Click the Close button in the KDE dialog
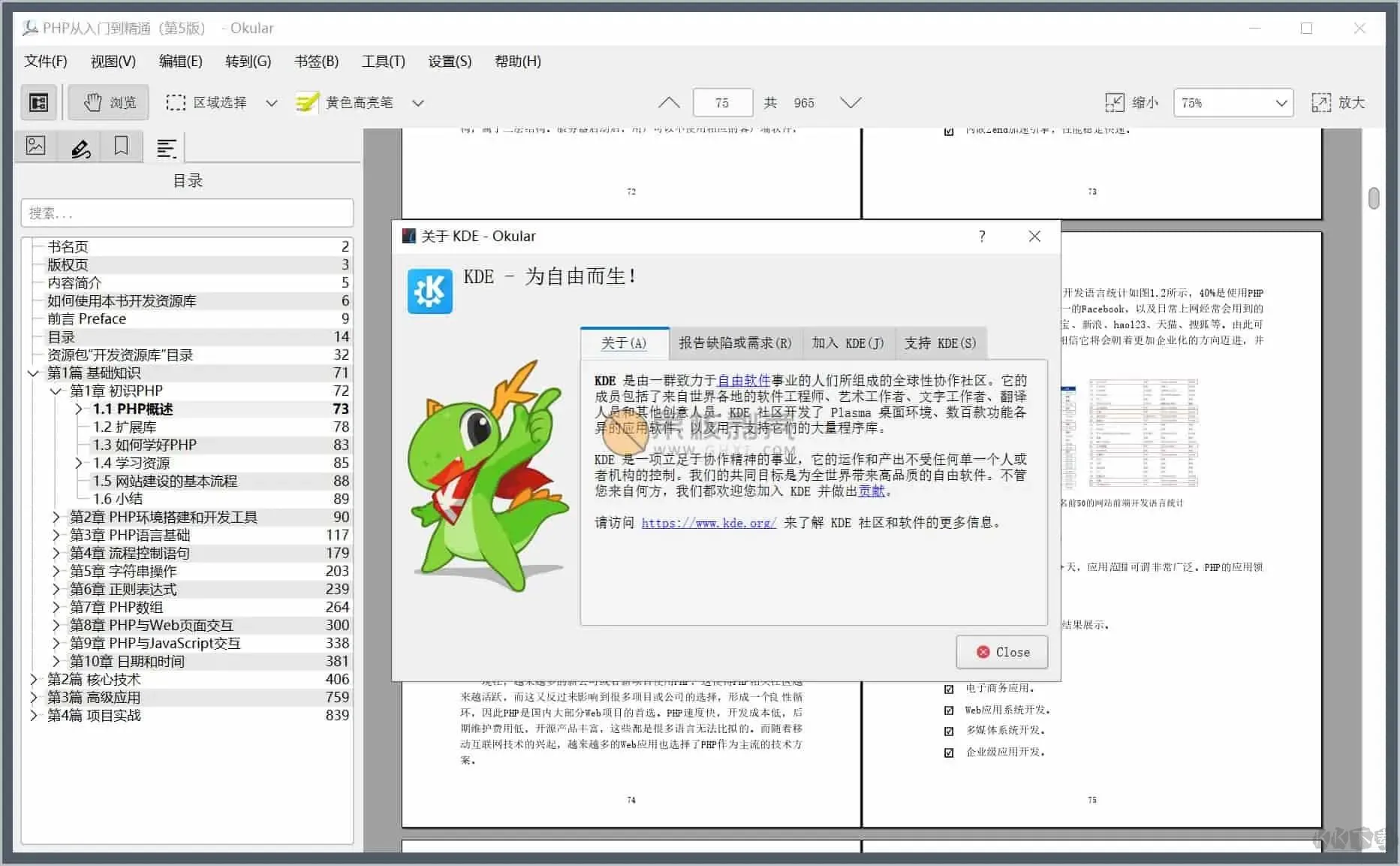Screen dimensions: 1400x866 (x=1001, y=651)
